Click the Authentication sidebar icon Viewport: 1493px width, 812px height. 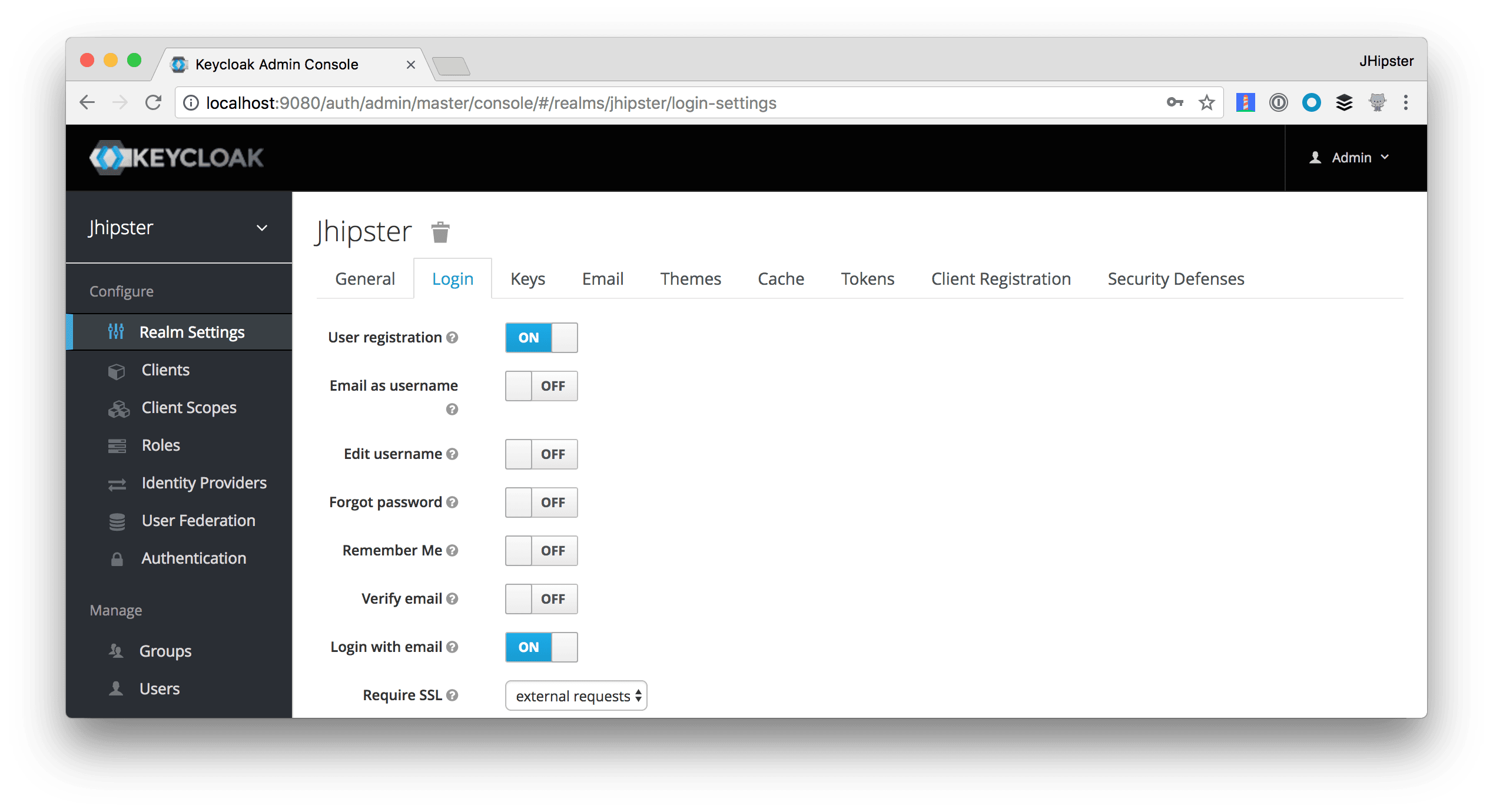[115, 558]
